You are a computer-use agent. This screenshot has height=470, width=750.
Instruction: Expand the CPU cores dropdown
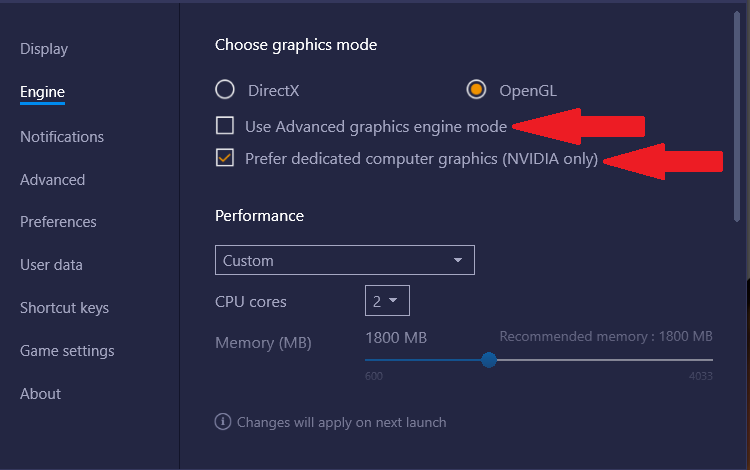tap(387, 301)
